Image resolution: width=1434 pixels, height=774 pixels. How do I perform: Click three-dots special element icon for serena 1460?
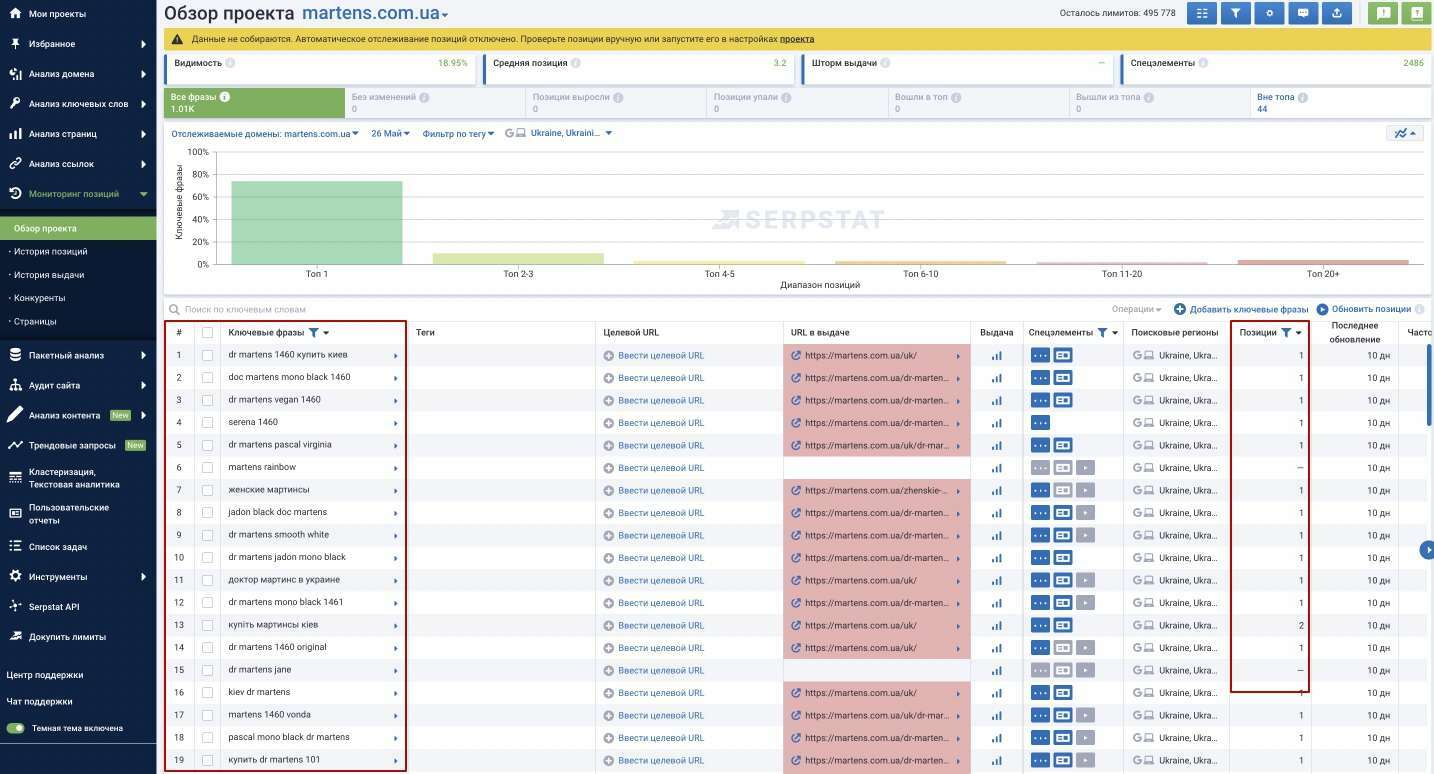(x=1040, y=423)
